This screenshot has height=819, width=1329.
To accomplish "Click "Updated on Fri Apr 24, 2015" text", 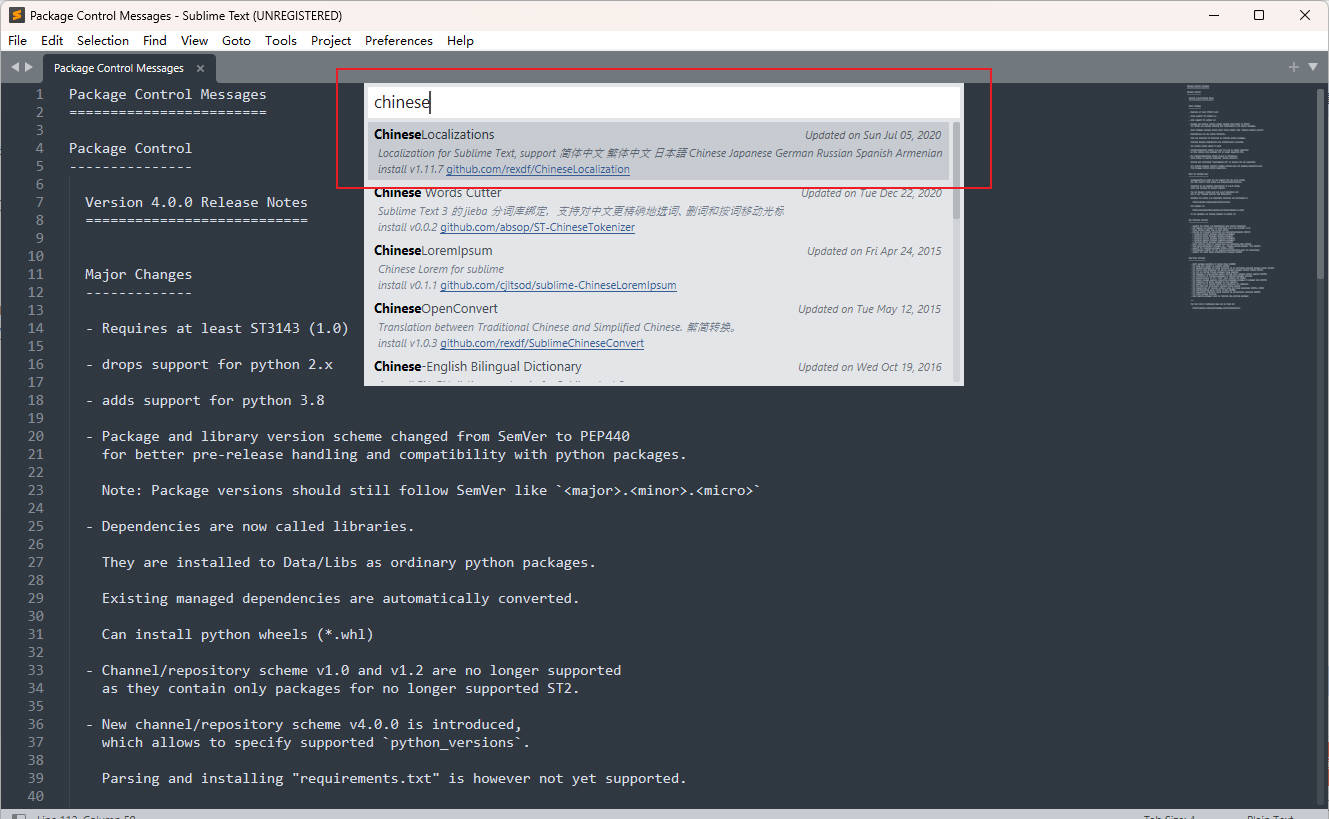I will [x=874, y=251].
